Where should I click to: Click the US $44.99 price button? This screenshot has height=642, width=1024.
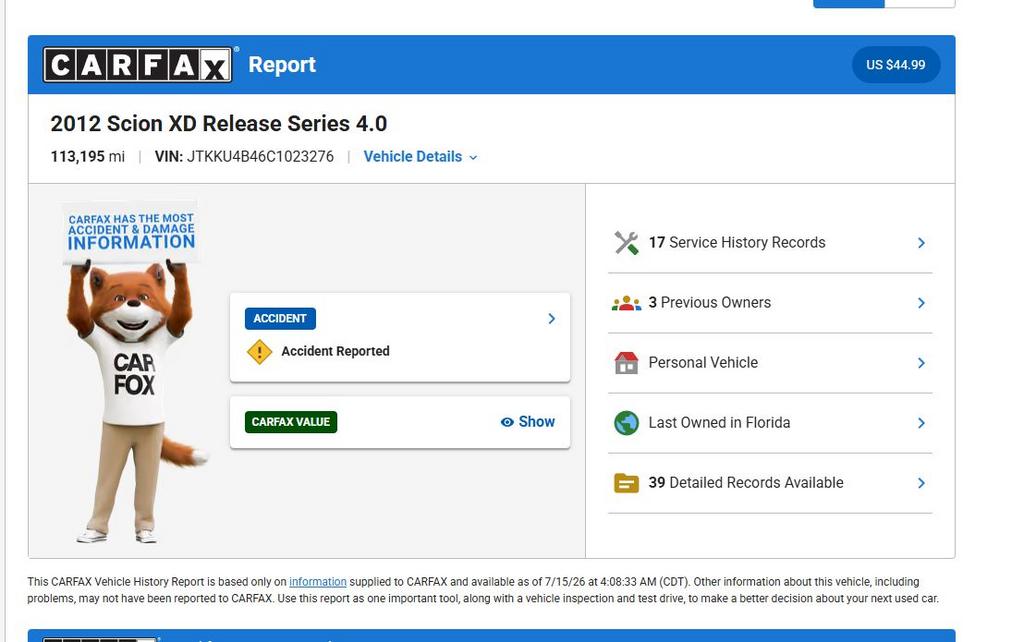[896, 65]
